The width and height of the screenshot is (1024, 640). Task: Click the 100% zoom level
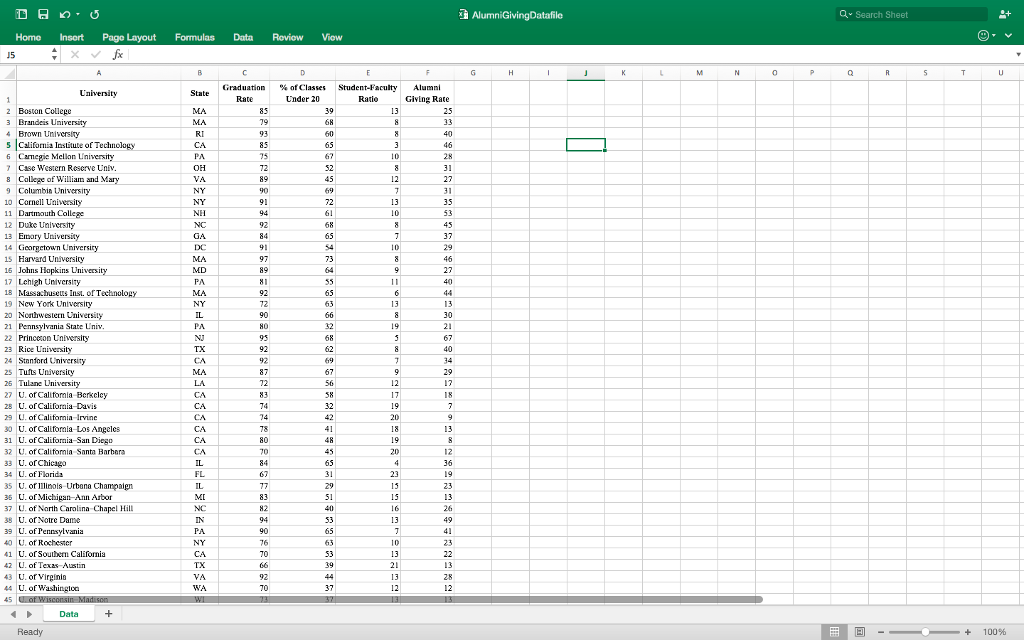click(x=995, y=632)
